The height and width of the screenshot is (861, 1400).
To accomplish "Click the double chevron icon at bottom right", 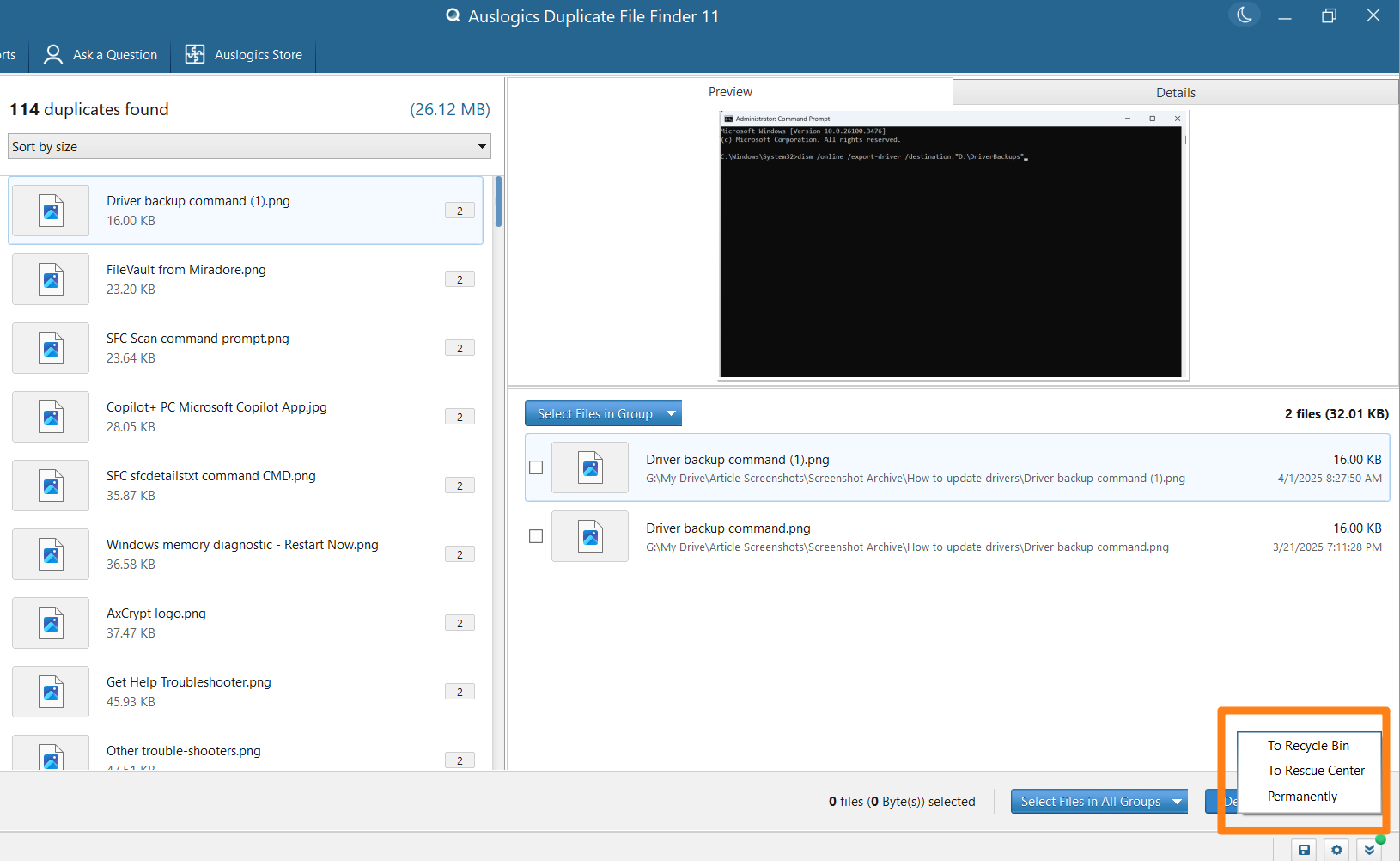I will [1369, 850].
